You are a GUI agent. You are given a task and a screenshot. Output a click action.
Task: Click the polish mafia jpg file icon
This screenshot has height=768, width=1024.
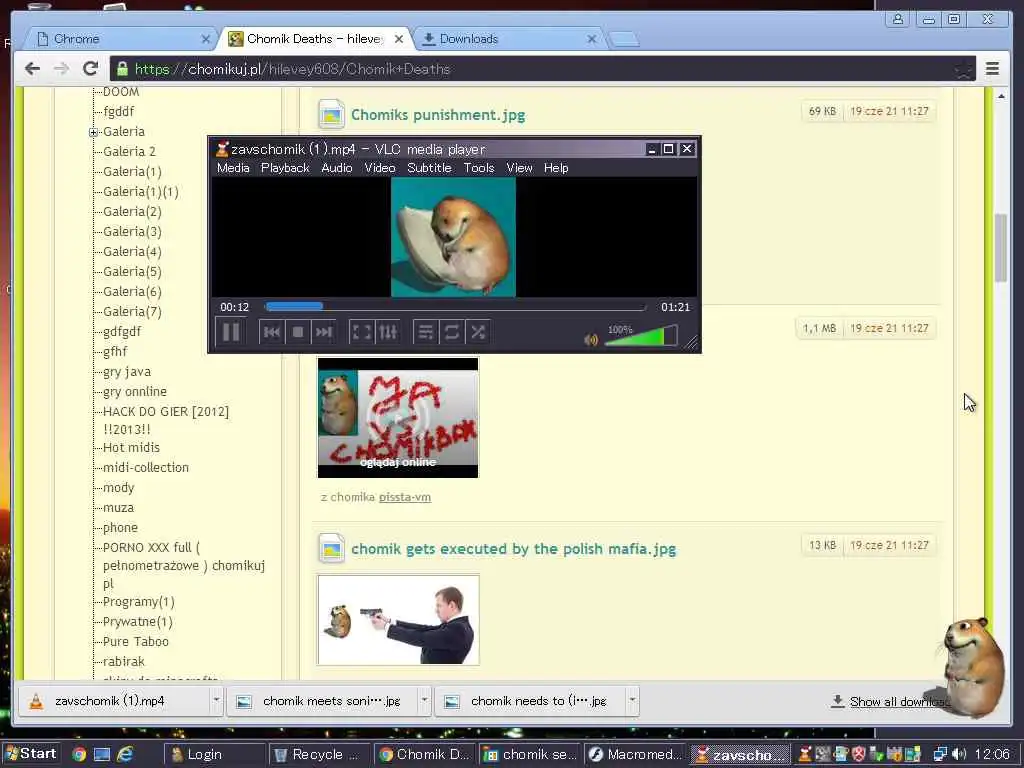[x=331, y=549]
